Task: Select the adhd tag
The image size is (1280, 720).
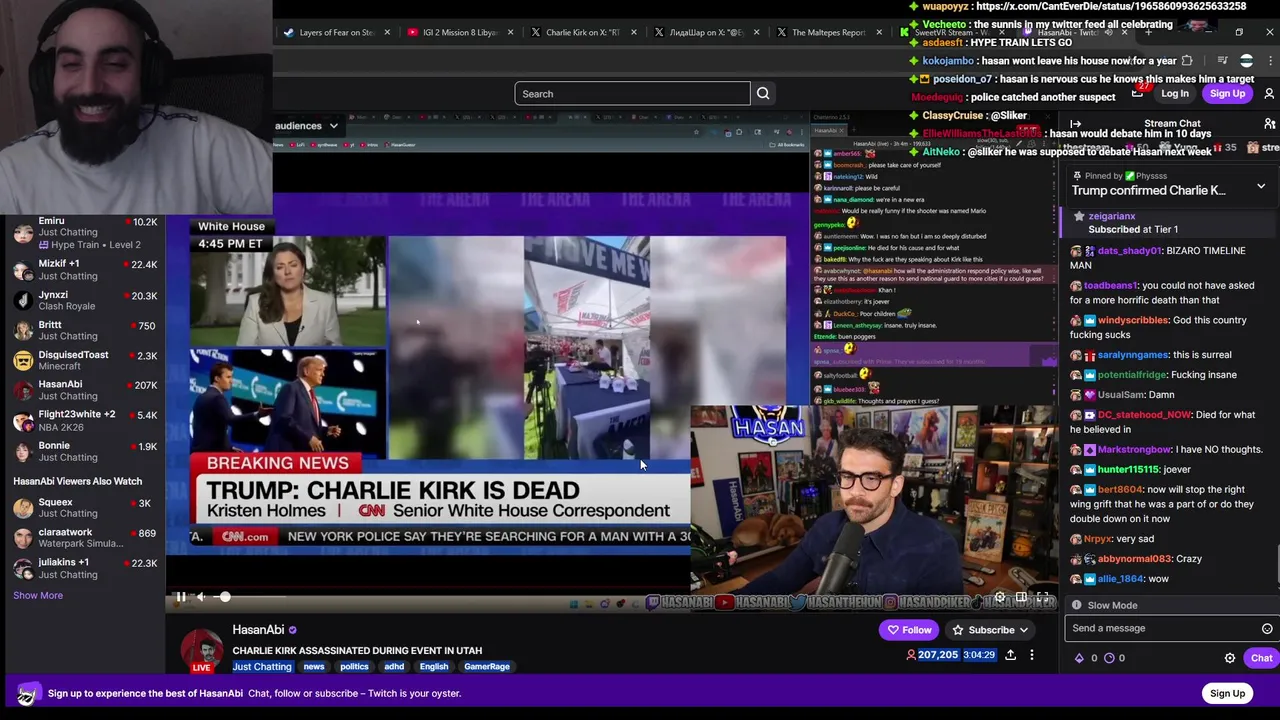Action: click(394, 666)
